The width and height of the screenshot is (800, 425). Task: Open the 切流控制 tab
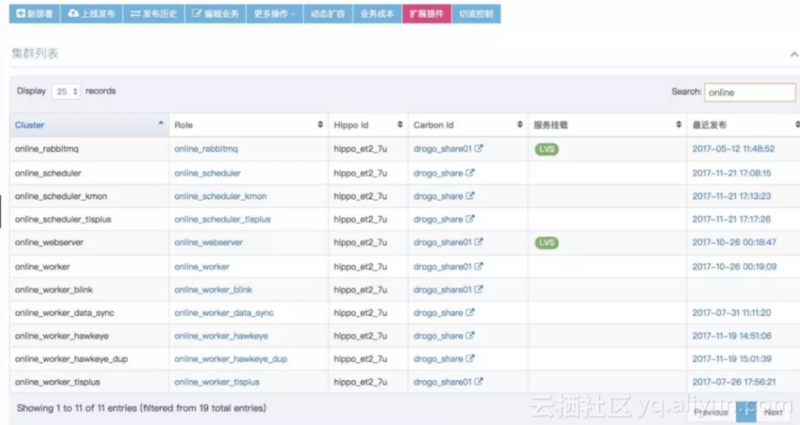476,14
